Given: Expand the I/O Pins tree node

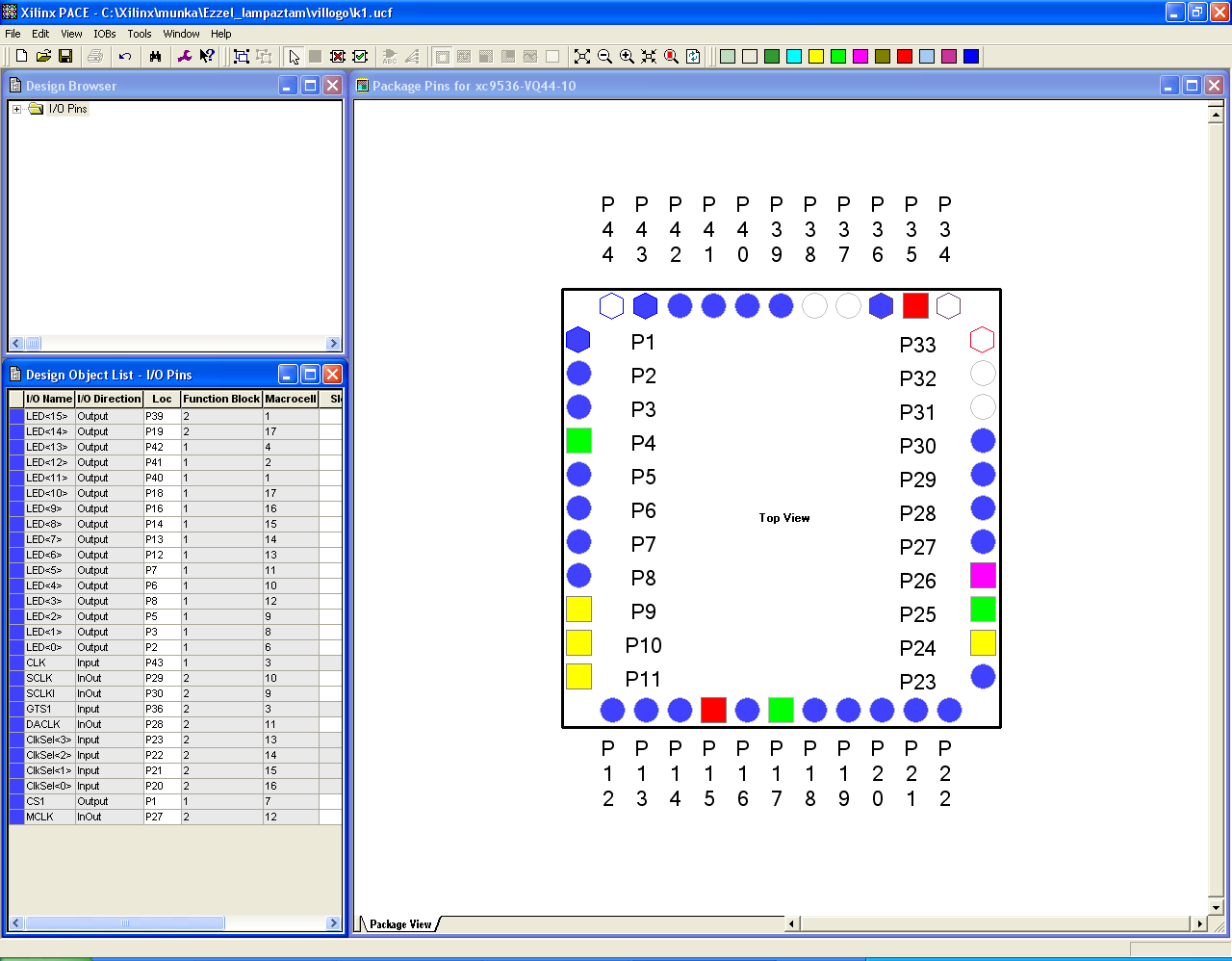Looking at the screenshot, I should 17,109.
